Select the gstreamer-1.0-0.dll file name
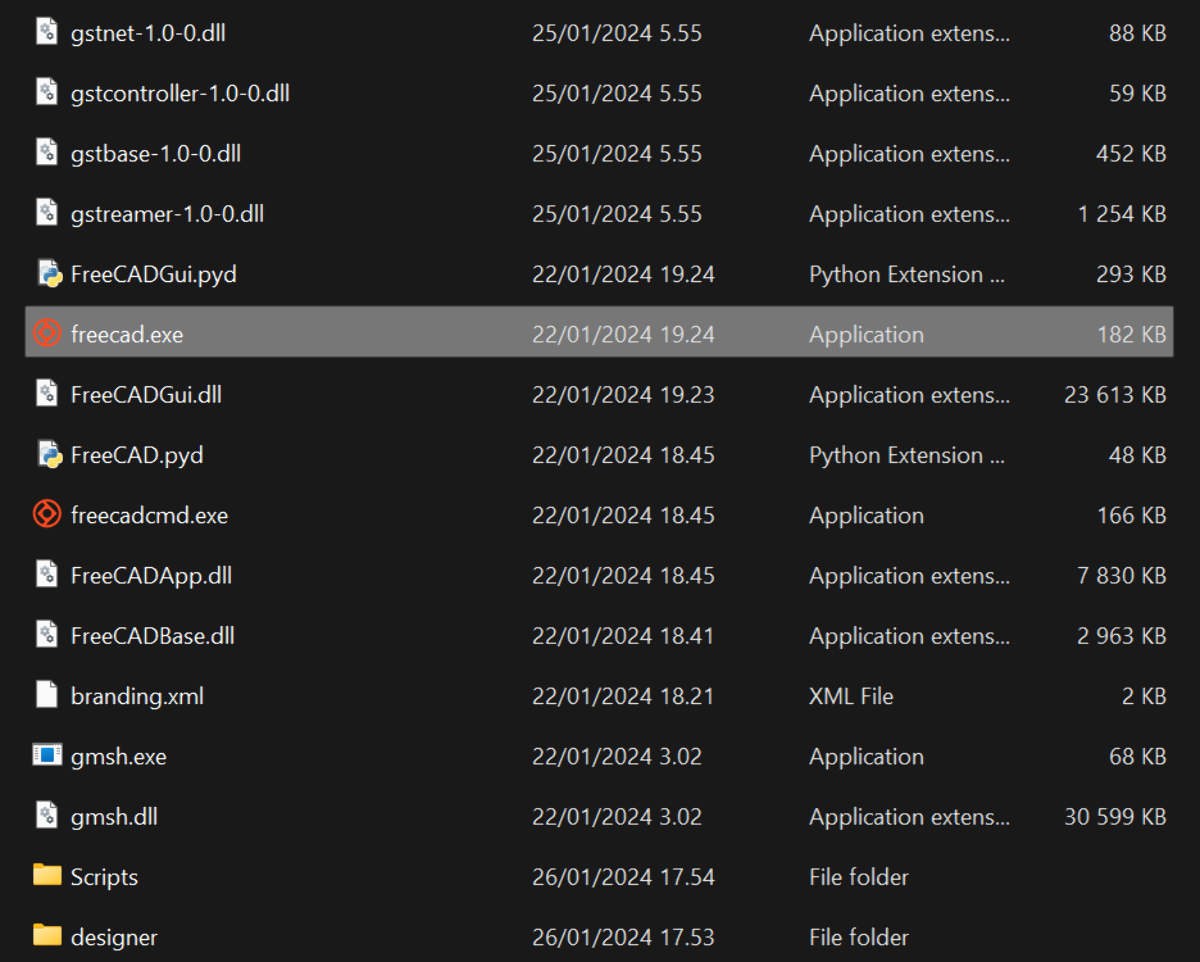 coord(167,214)
